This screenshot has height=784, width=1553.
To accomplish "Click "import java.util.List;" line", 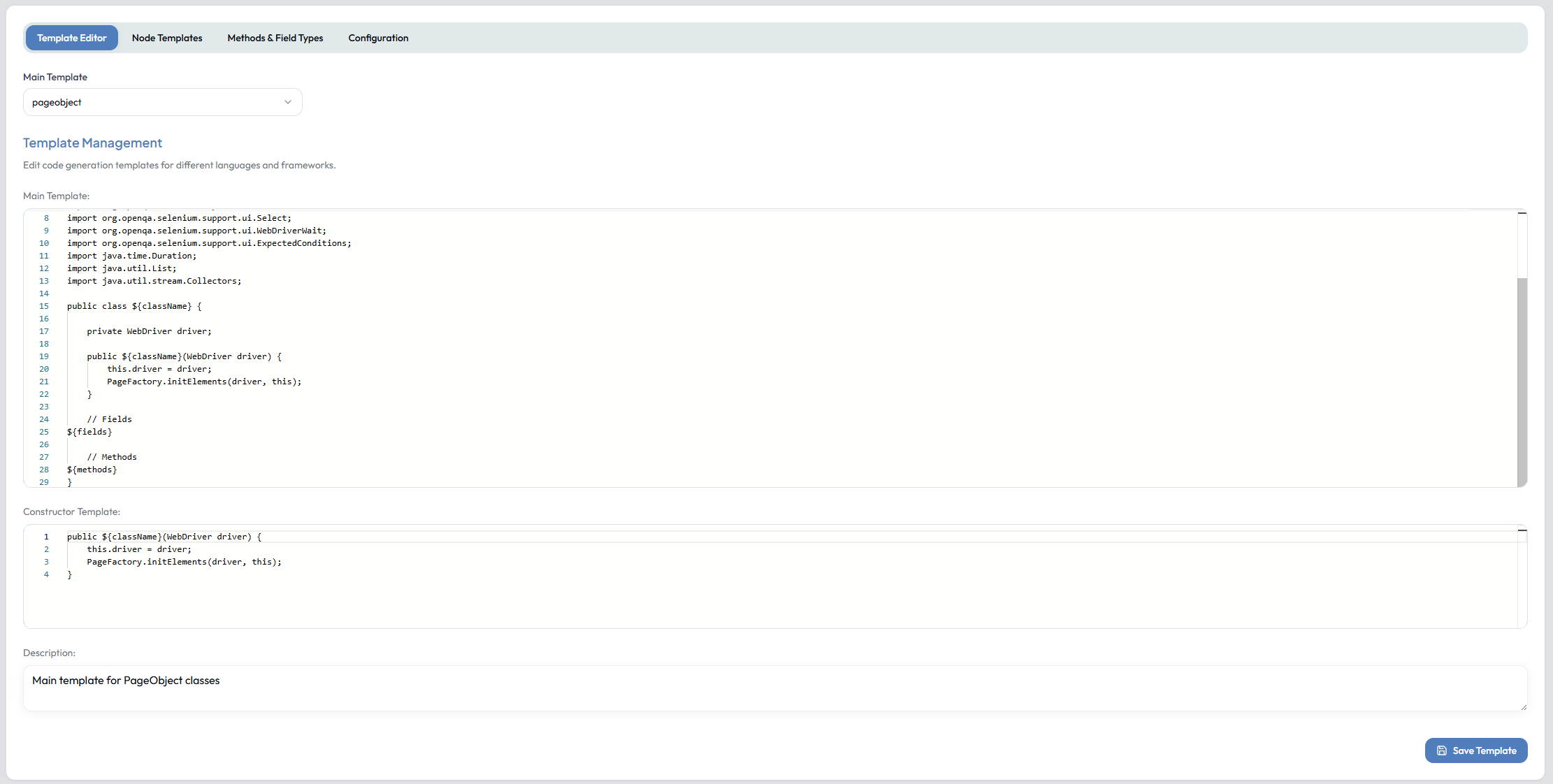I will point(122,268).
